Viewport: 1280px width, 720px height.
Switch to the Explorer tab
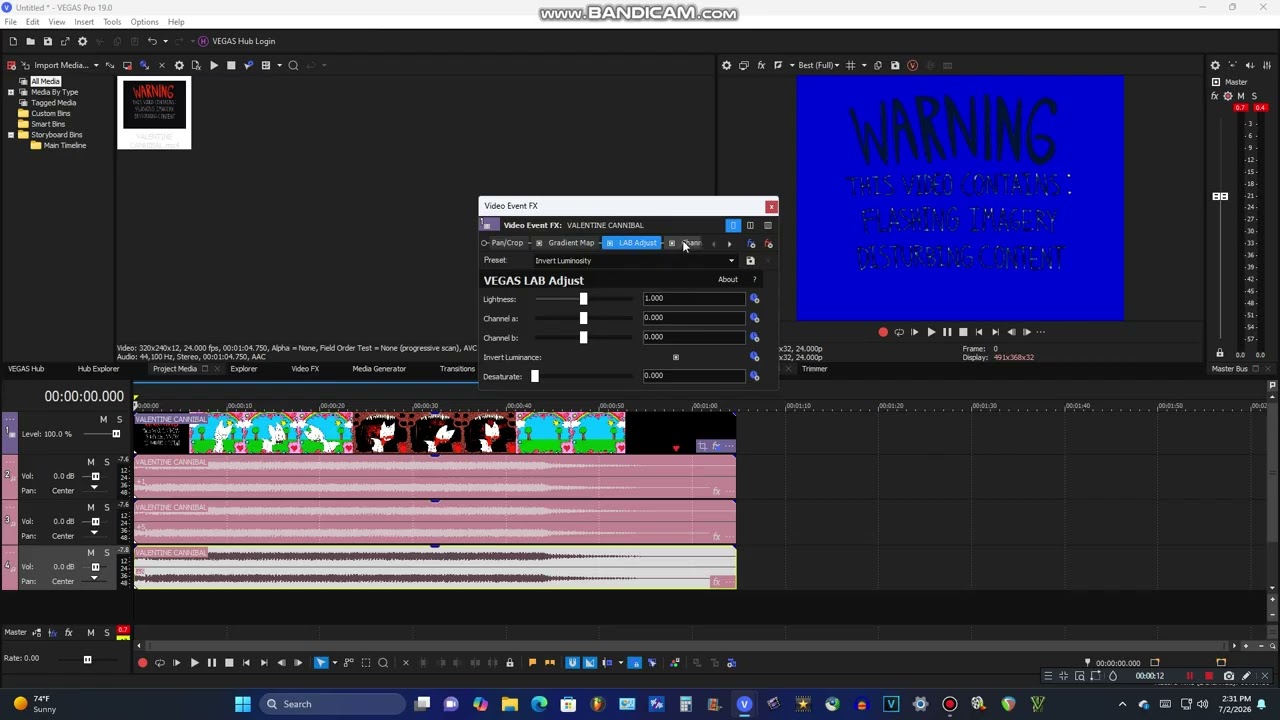pos(243,369)
